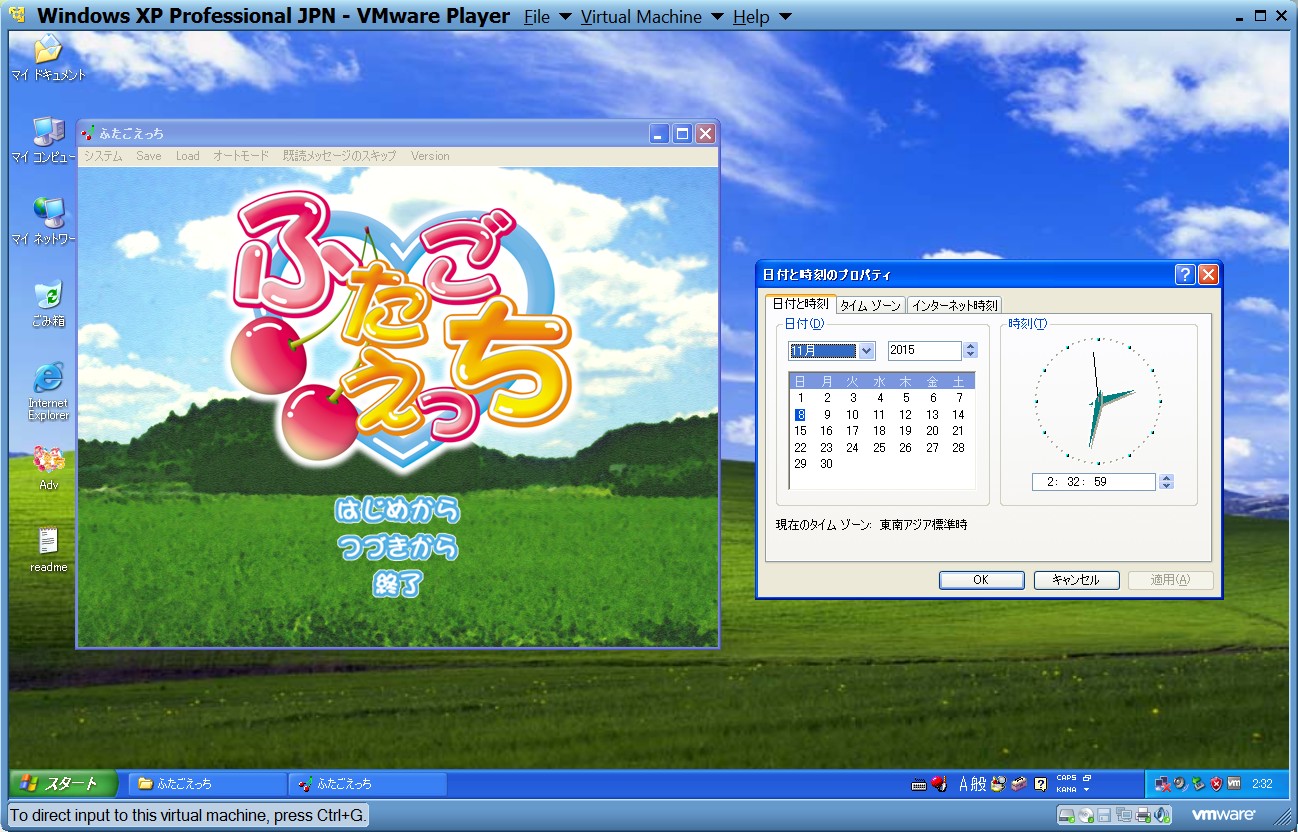Screen dimensions: 1298x832
Task: Click the VMware network adapter device icon
Action: coord(1124,814)
